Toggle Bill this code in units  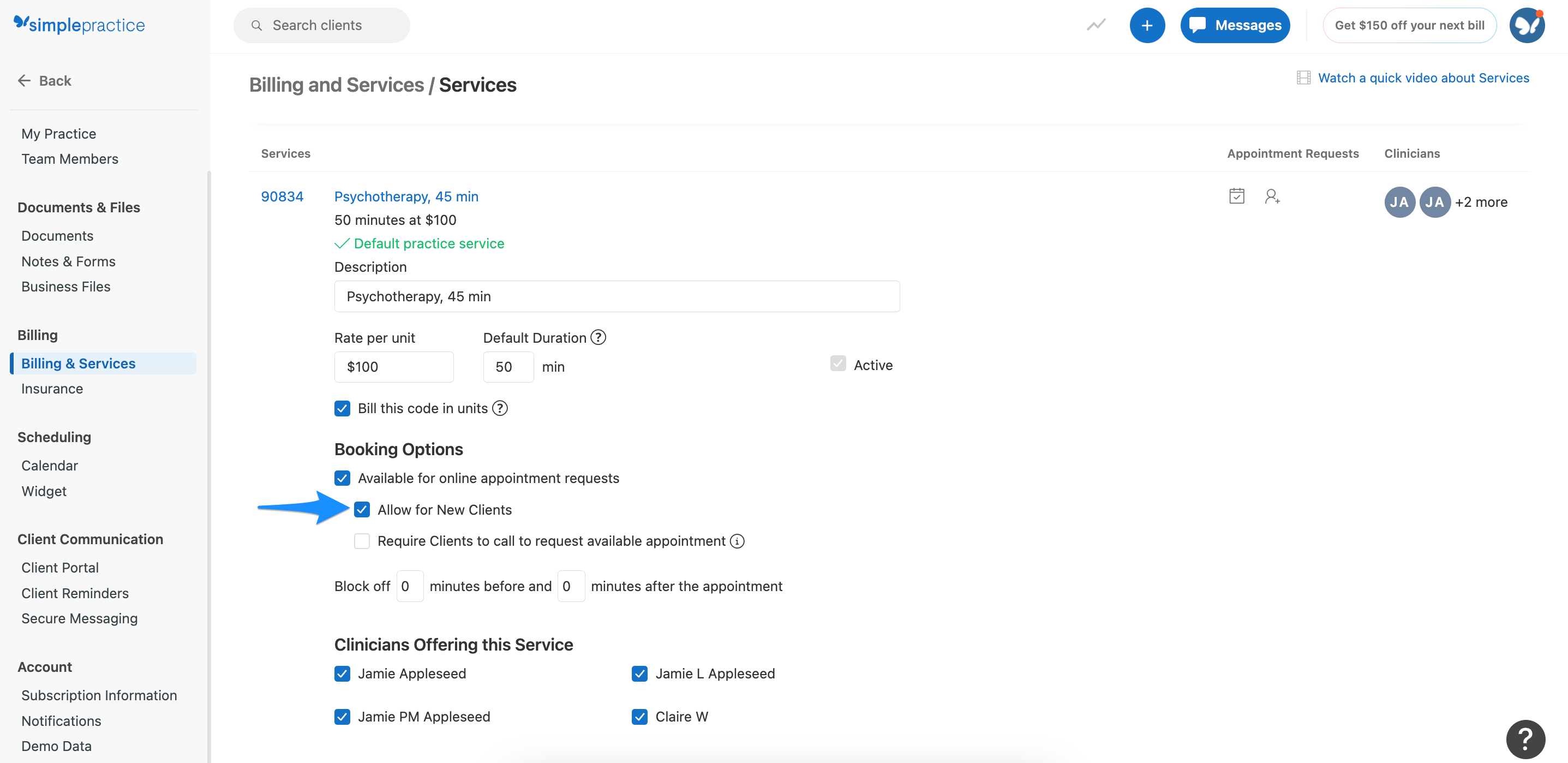pyautogui.click(x=342, y=408)
